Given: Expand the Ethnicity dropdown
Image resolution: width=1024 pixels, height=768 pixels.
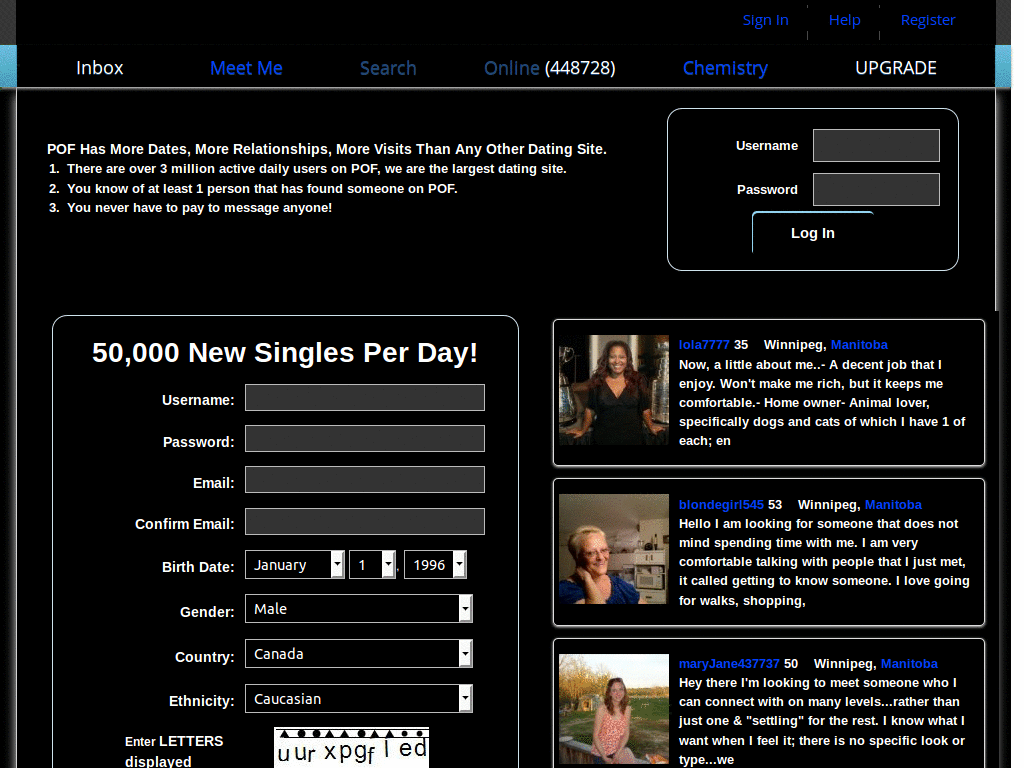Looking at the screenshot, I should coord(358,698).
